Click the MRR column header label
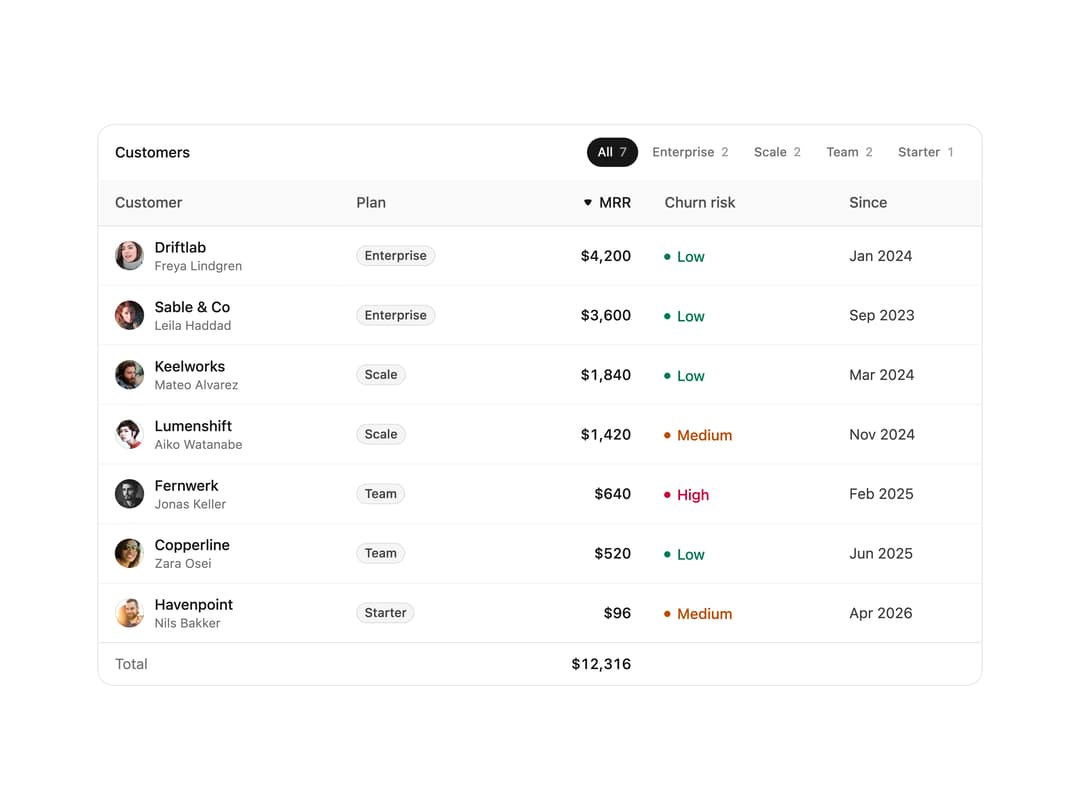 pos(615,202)
